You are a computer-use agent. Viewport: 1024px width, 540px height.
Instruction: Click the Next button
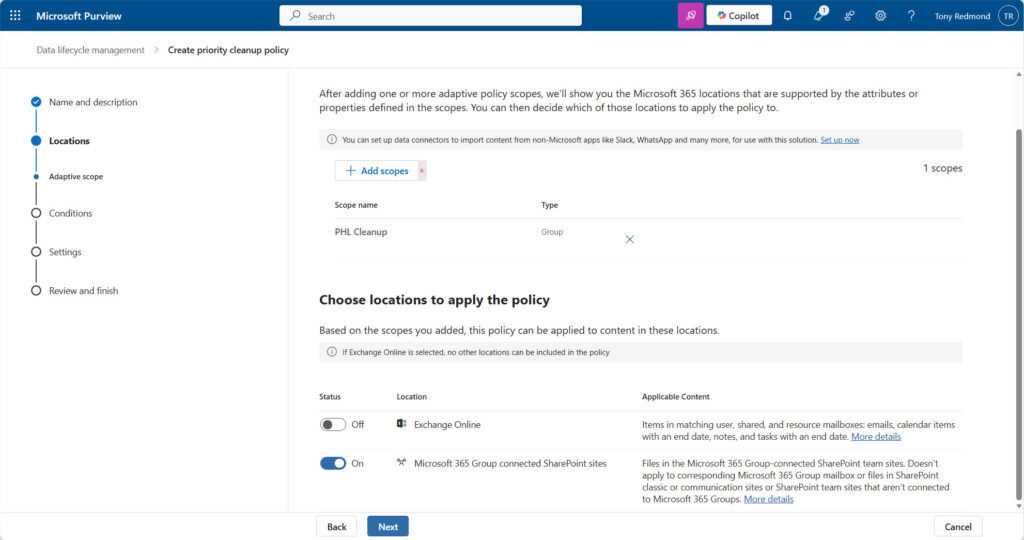(388, 526)
